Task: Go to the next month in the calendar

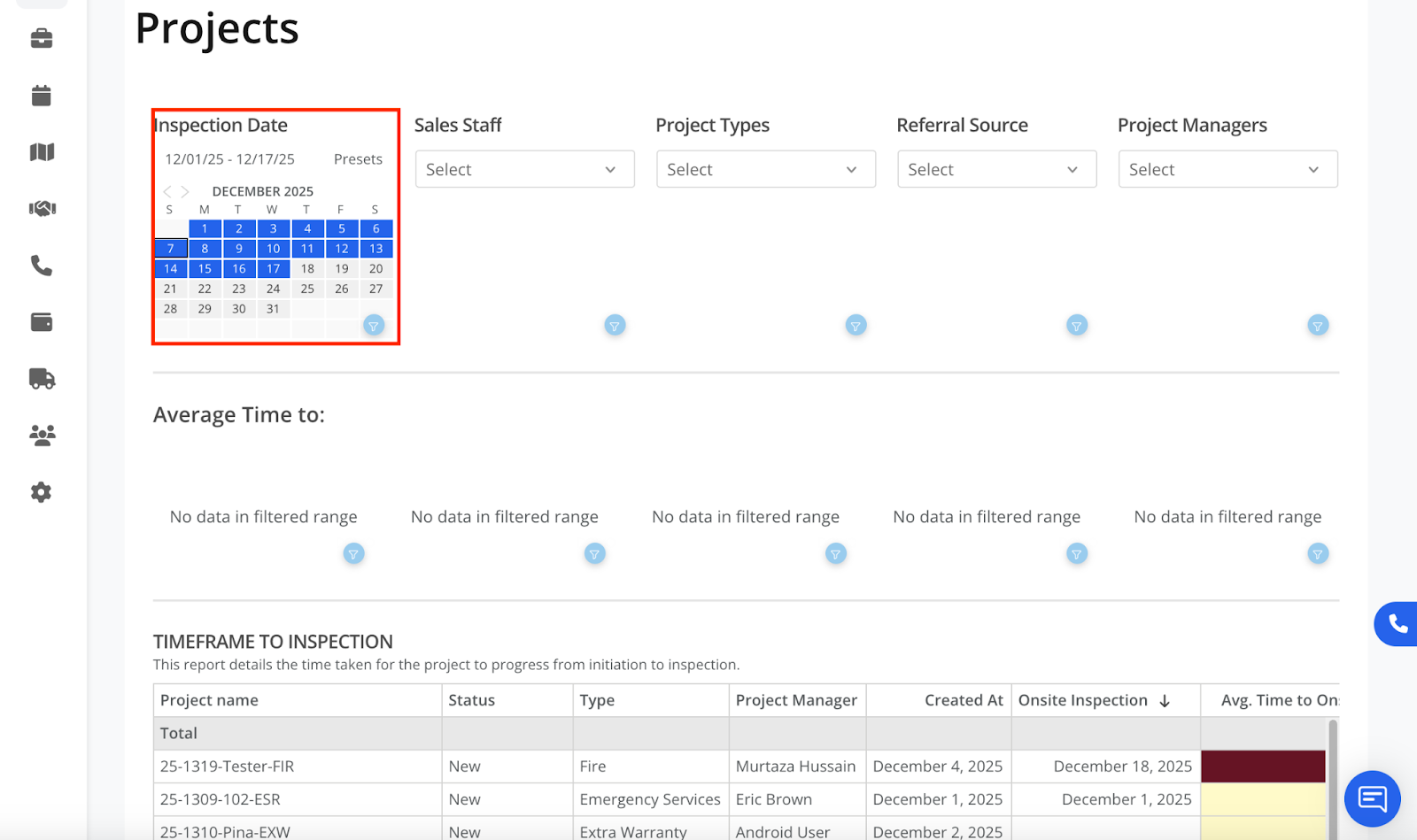Action: [x=185, y=191]
